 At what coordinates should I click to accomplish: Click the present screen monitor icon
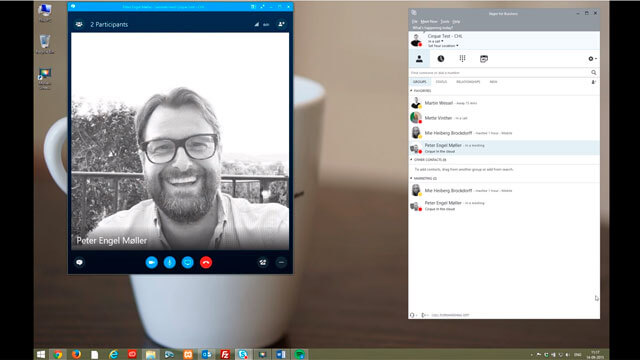[188, 262]
